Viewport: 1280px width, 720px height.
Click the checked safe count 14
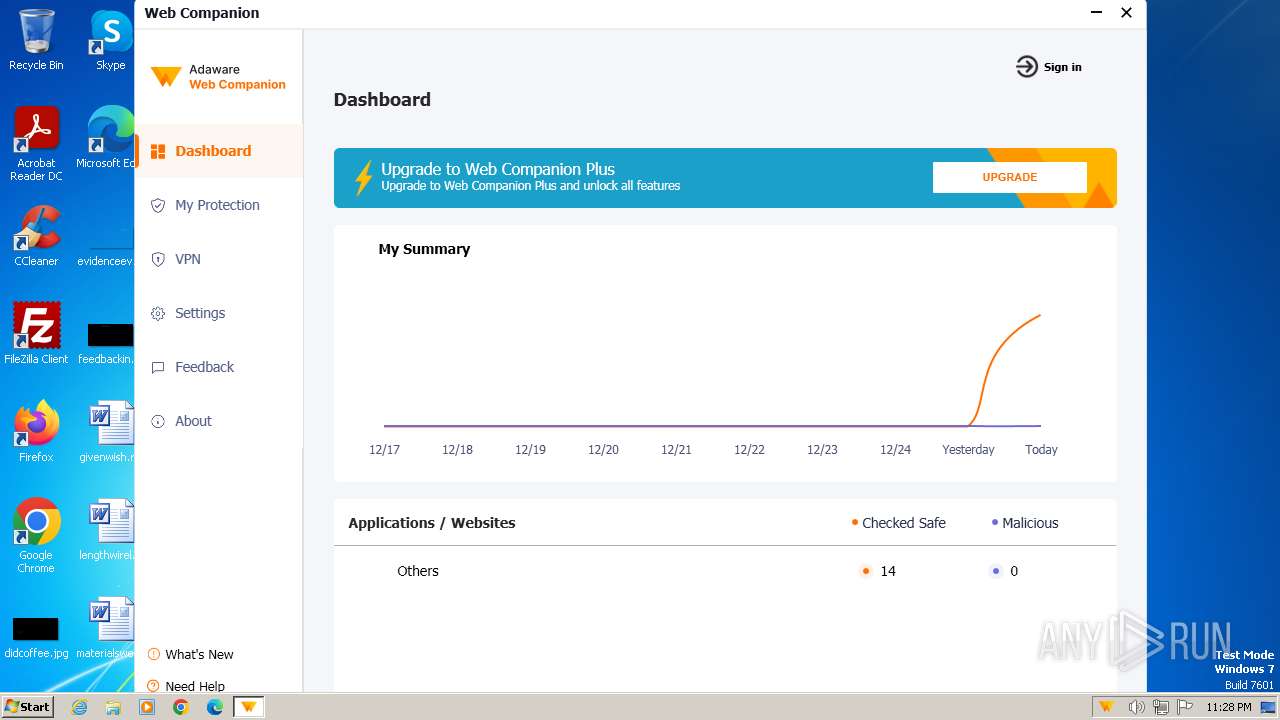[888, 571]
